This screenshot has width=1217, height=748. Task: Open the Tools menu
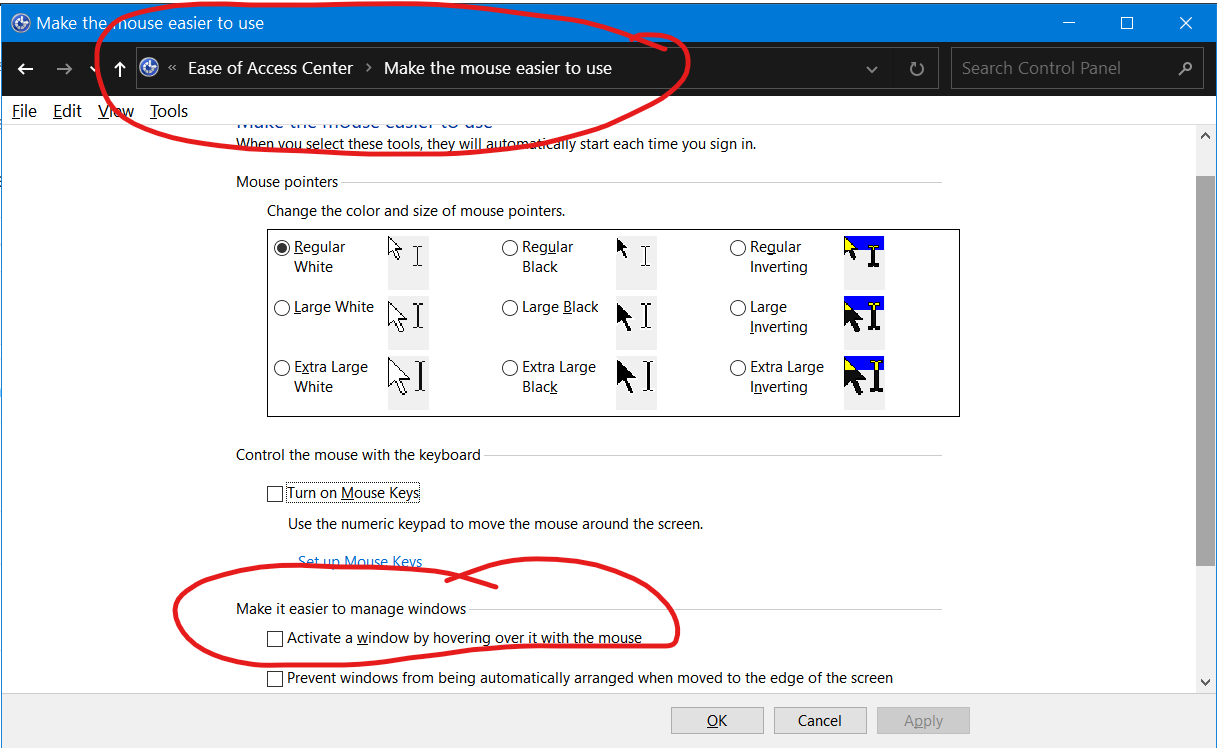[168, 111]
